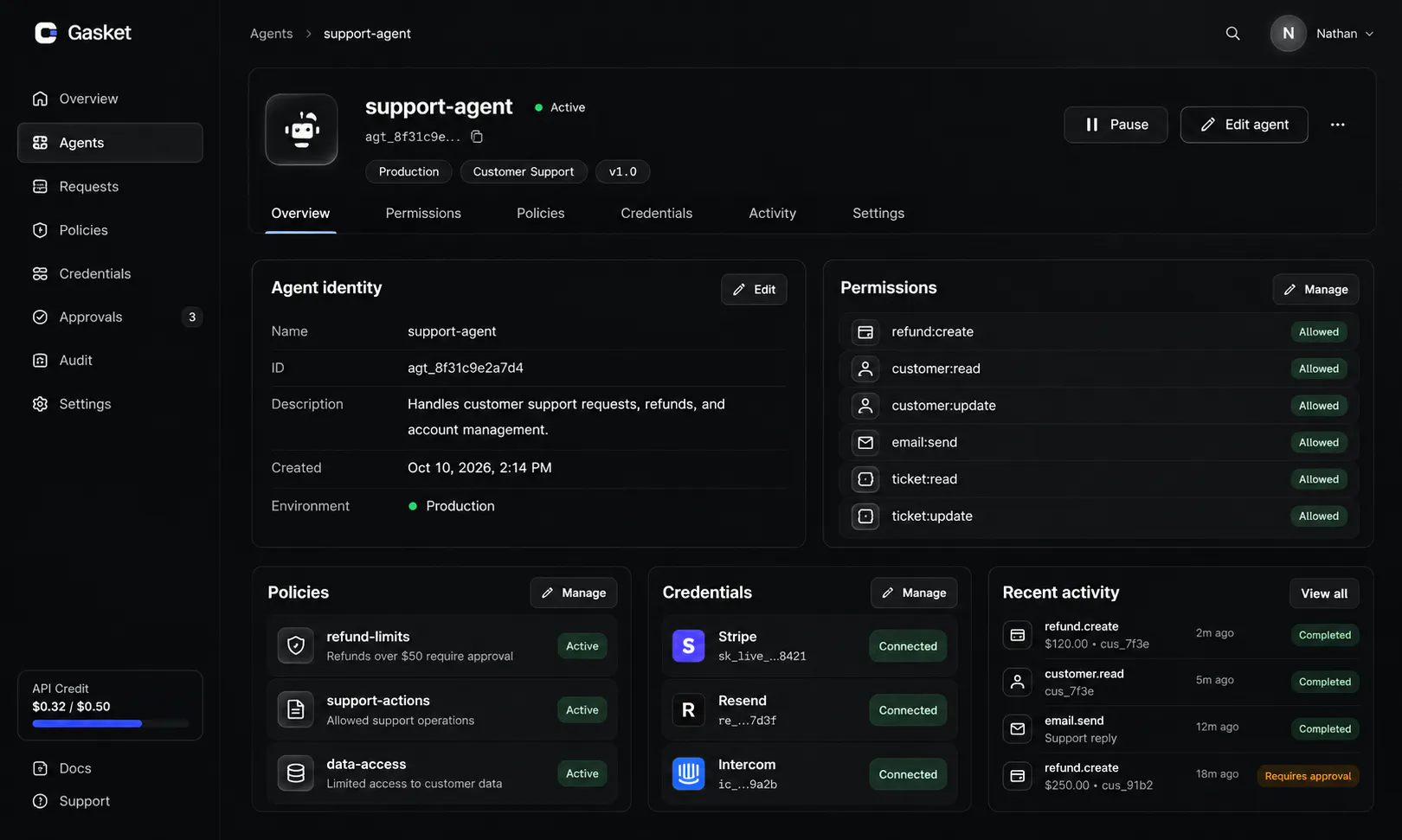The height and width of the screenshot is (840, 1402).
Task: Open Policies in the sidebar
Action: point(110,230)
